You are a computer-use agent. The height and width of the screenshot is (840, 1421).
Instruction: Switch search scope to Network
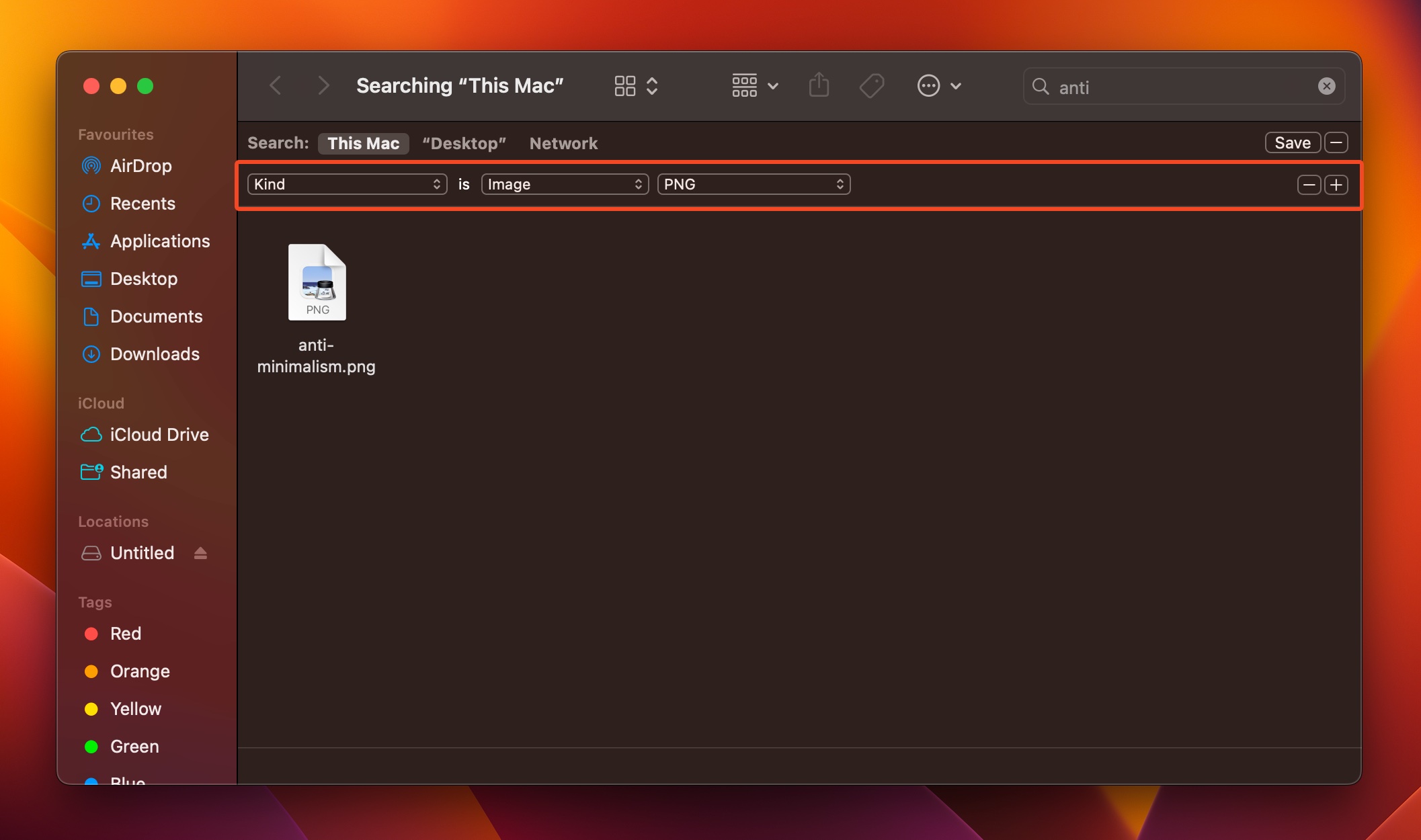(x=564, y=142)
